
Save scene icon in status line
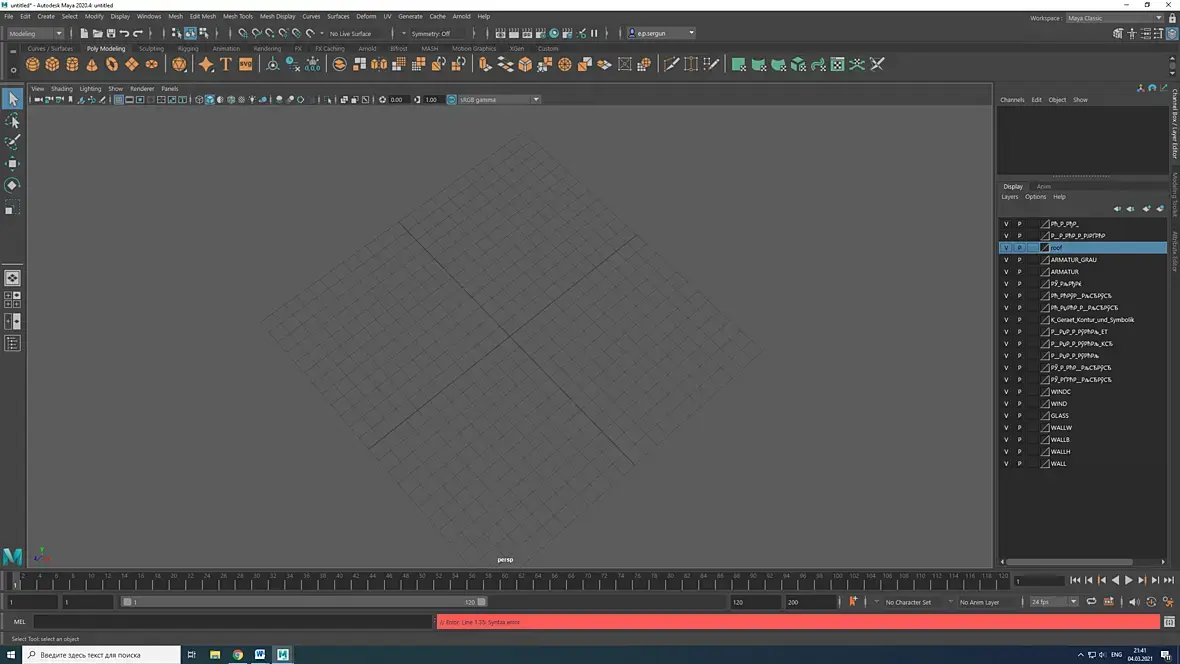(x=111, y=33)
